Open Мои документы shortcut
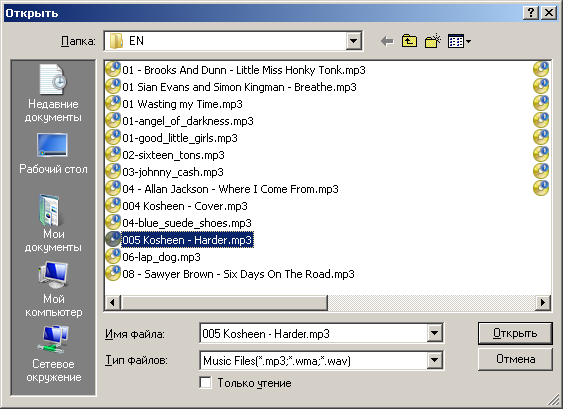The height and width of the screenshot is (409, 563). click(53, 223)
